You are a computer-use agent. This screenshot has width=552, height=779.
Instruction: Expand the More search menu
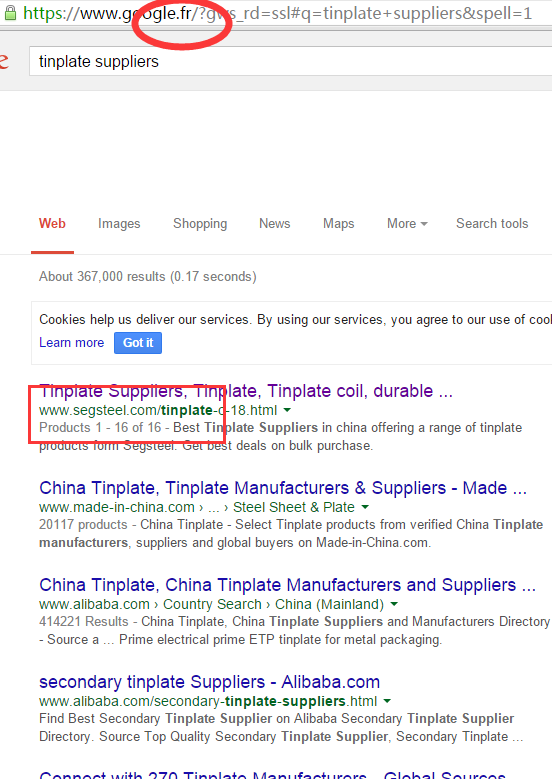[x=407, y=224]
